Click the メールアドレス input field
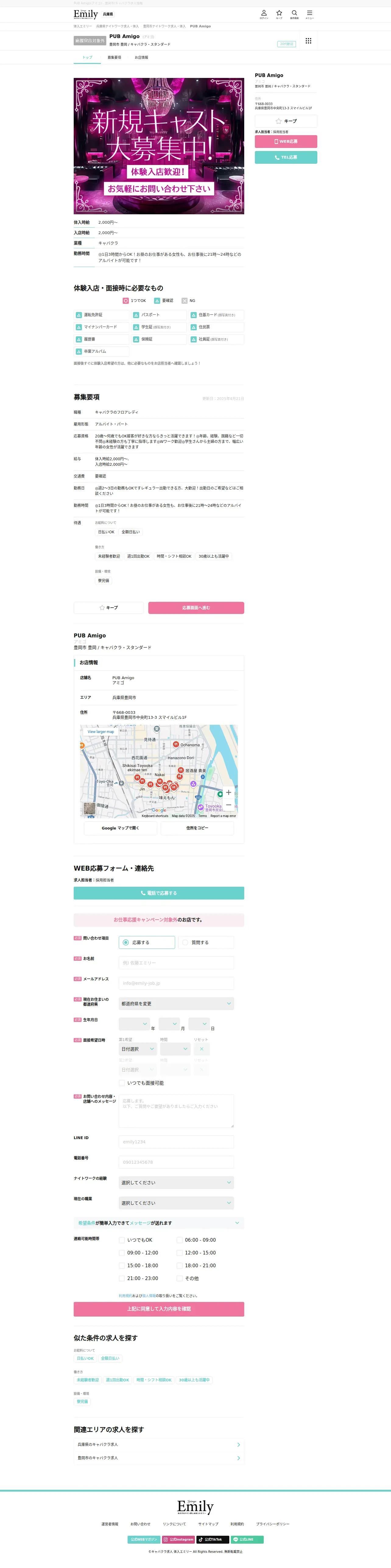The height and width of the screenshot is (1568, 391). [x=176, y=983]
